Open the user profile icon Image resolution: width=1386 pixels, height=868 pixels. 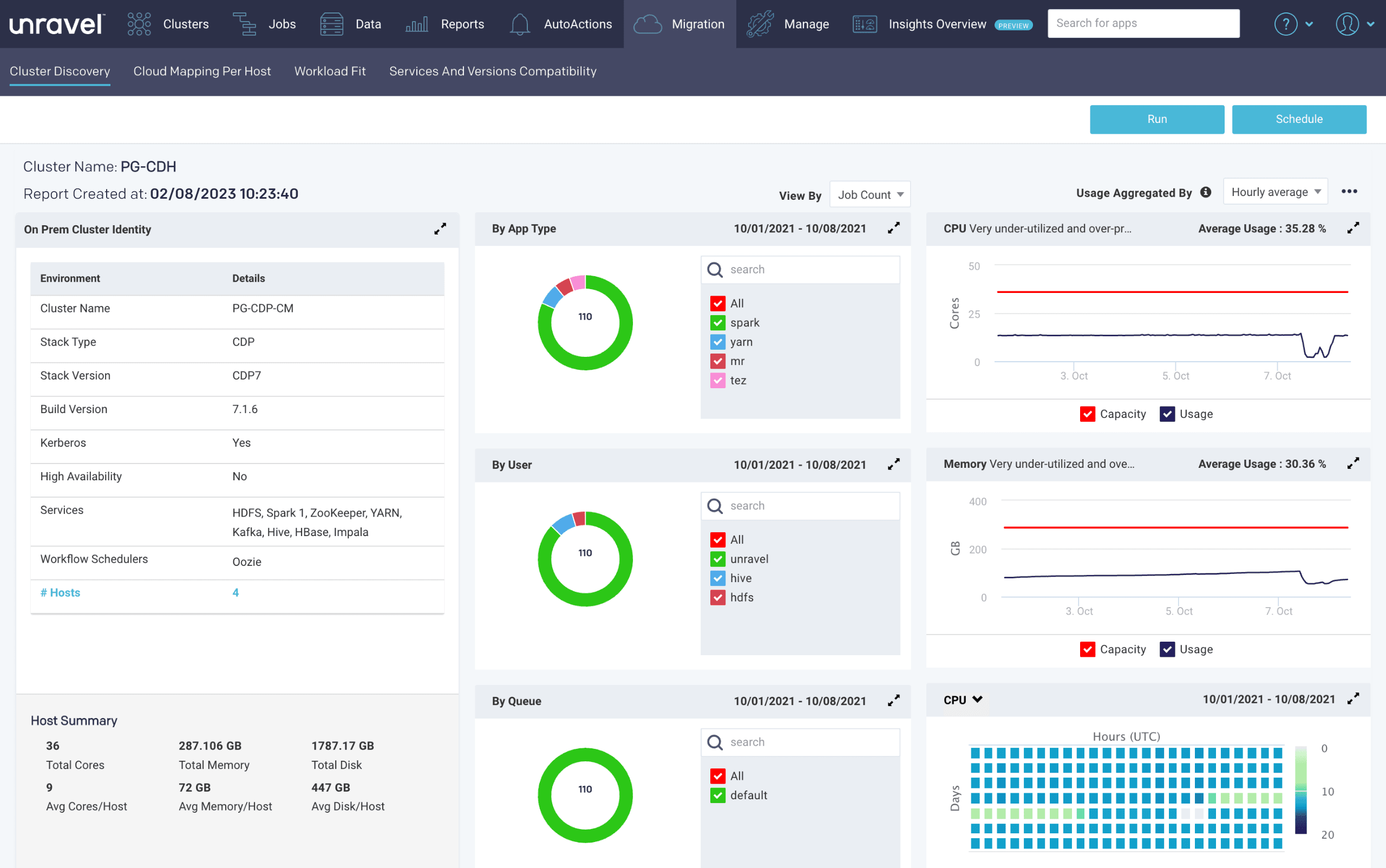pos(1346,24)
